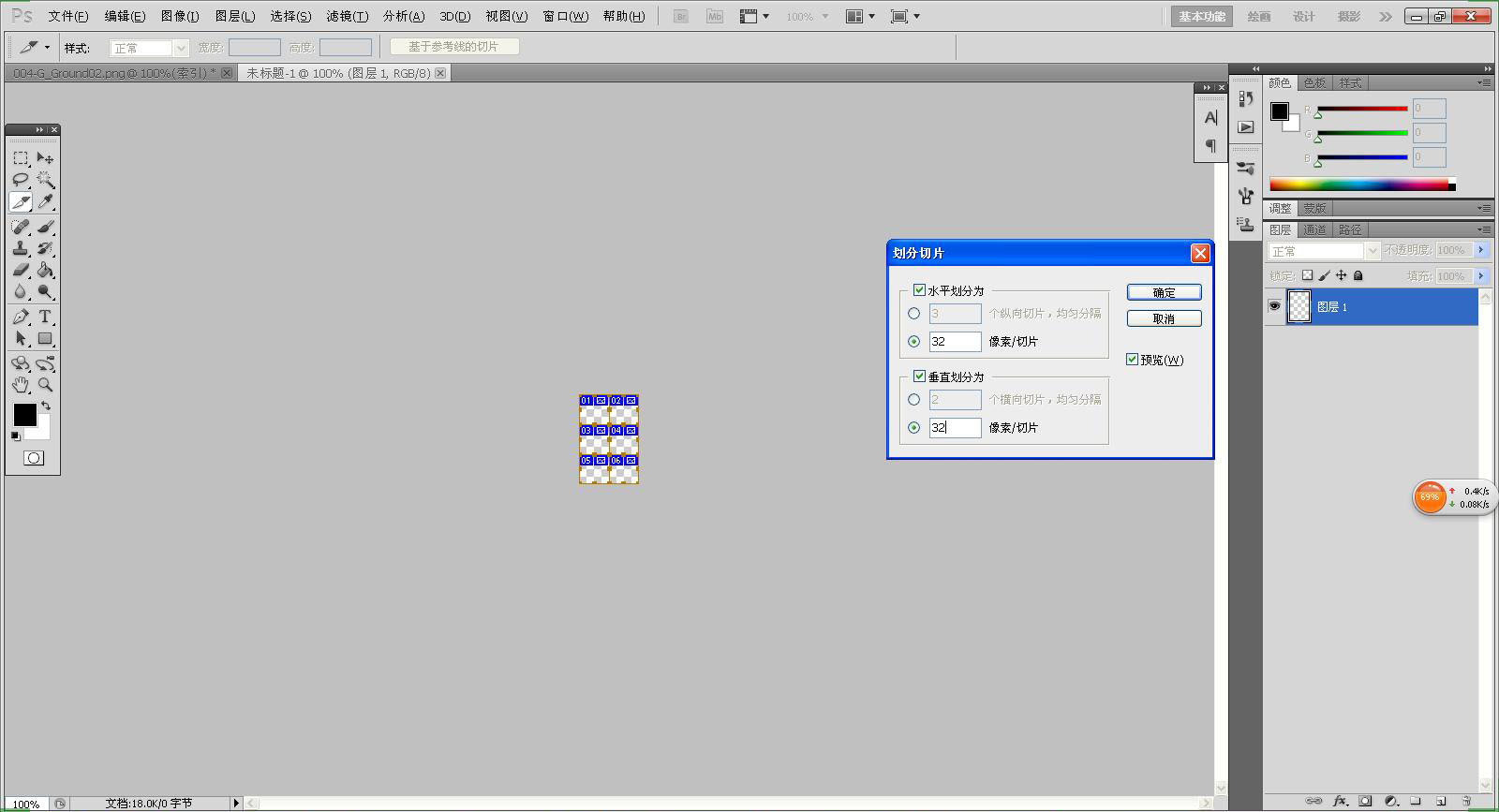Activate the Type tool
This screenshot has height=812, width=1499.
click(x=45, y=317)
